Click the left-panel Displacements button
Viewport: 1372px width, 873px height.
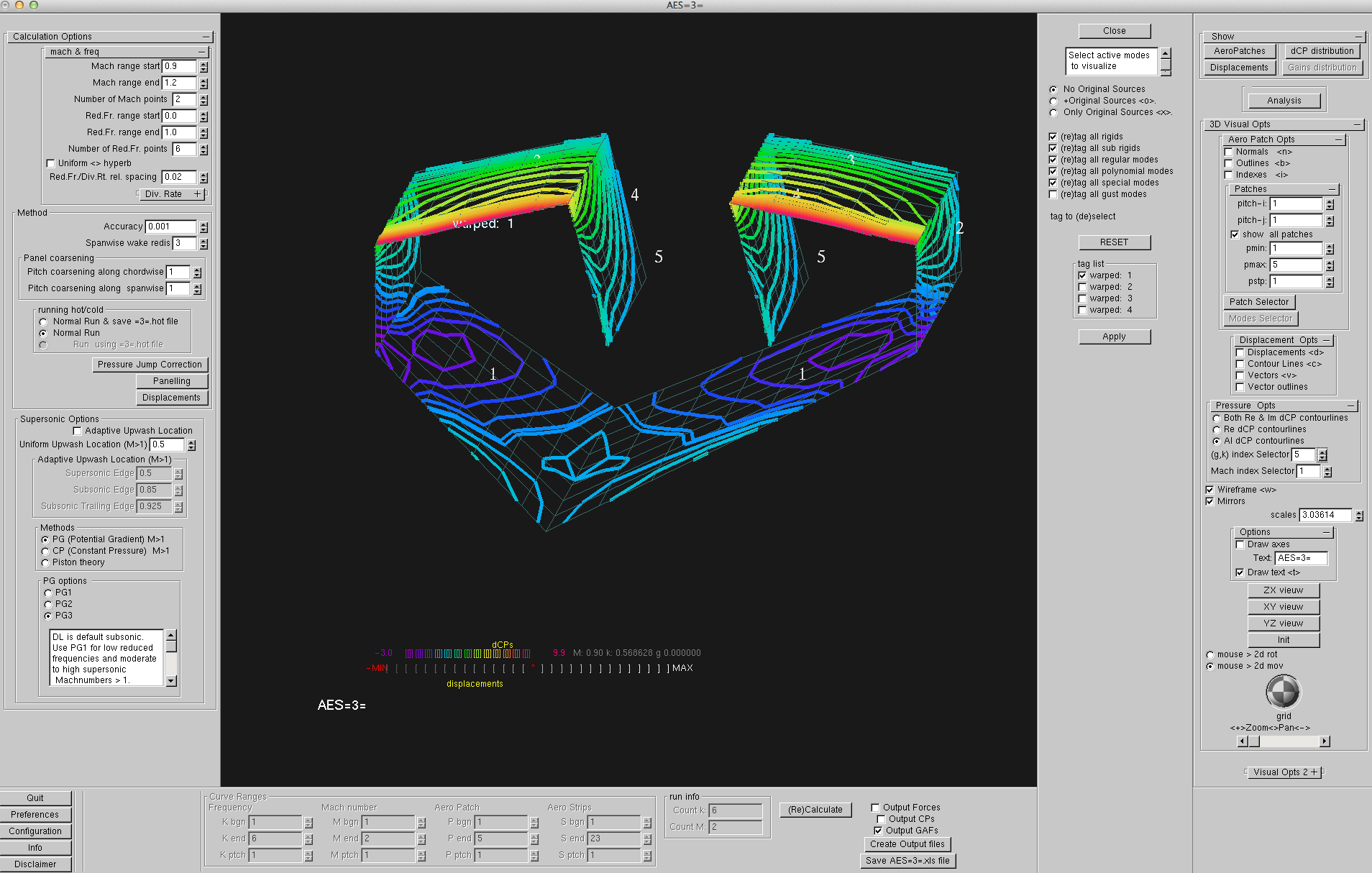pyautogui.click(x=171, y=398)
